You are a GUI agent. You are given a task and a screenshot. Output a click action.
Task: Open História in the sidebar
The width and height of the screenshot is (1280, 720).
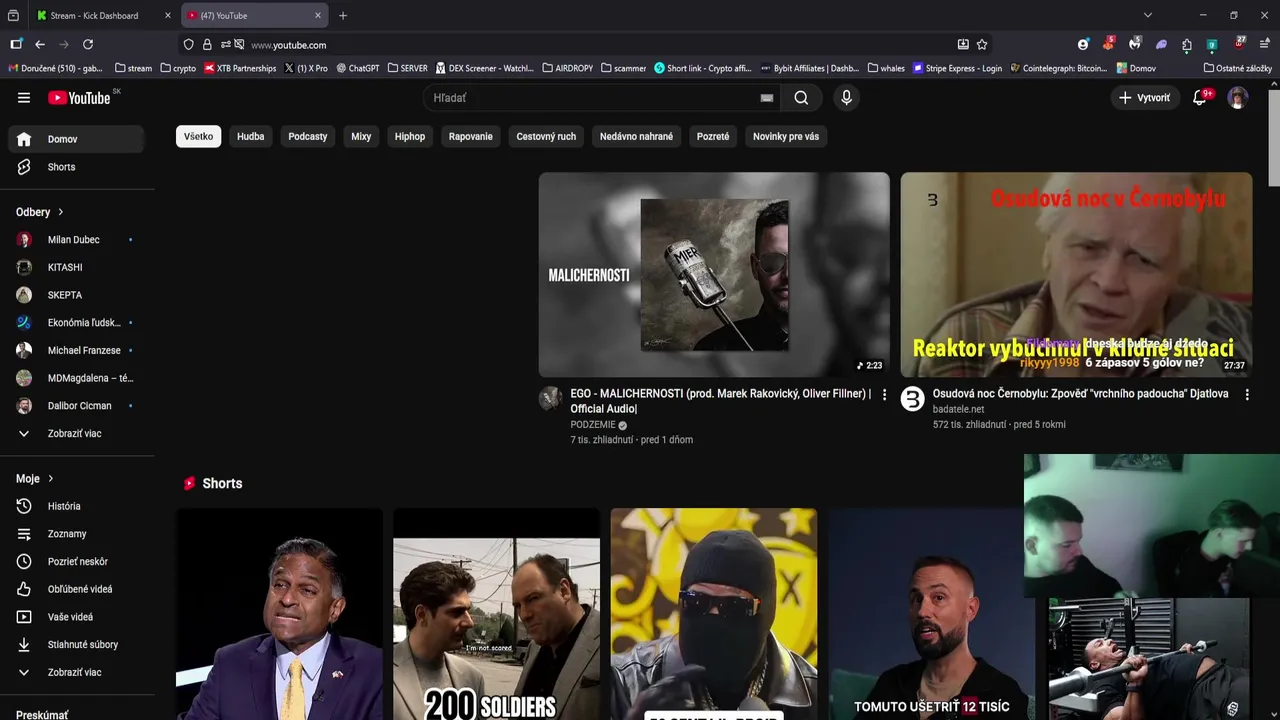click(x=76, y=506)
